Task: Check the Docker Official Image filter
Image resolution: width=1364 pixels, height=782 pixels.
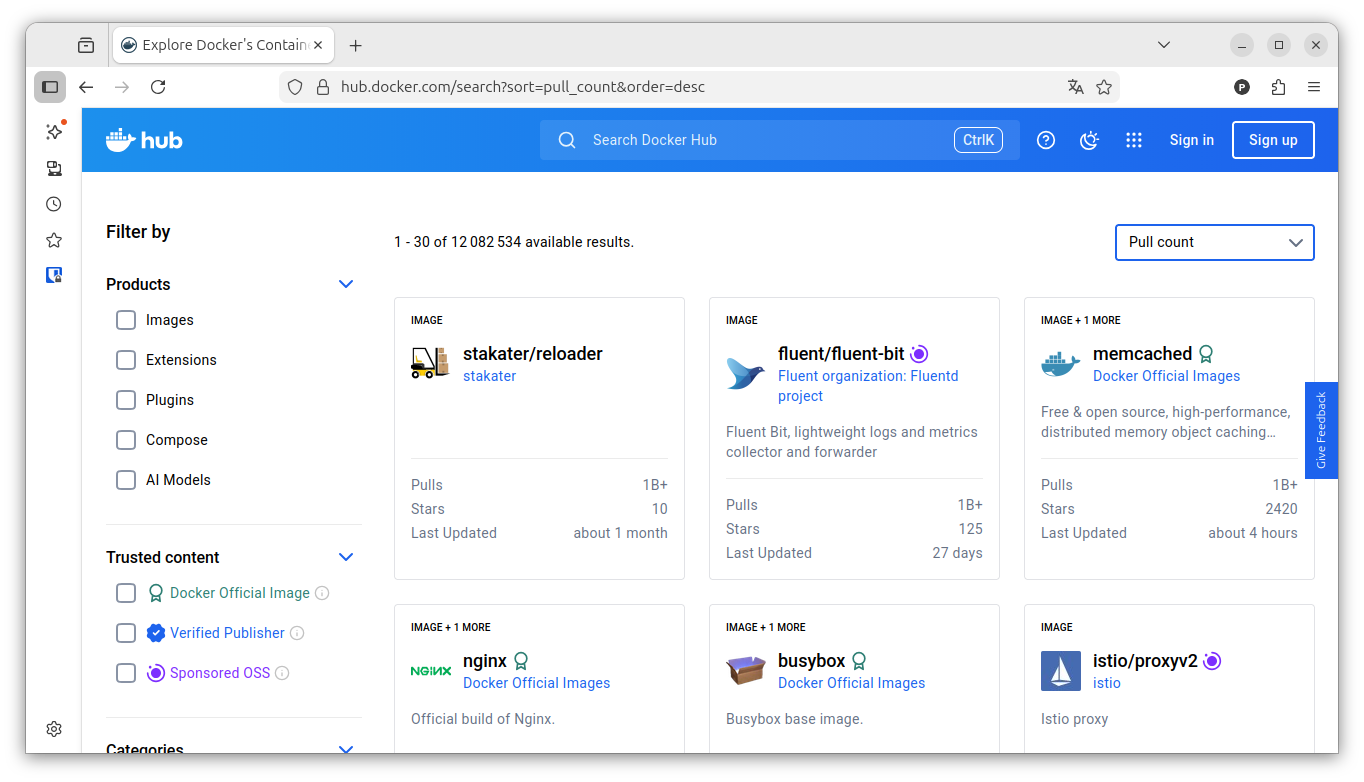Action: [x=126, y=593]
